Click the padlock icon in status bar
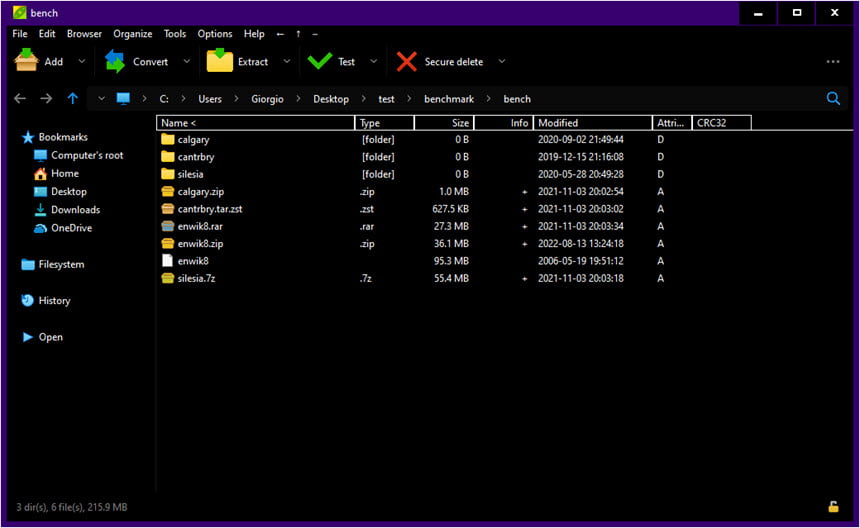Viewport: 860px width, 528px height. coord(833,507)
